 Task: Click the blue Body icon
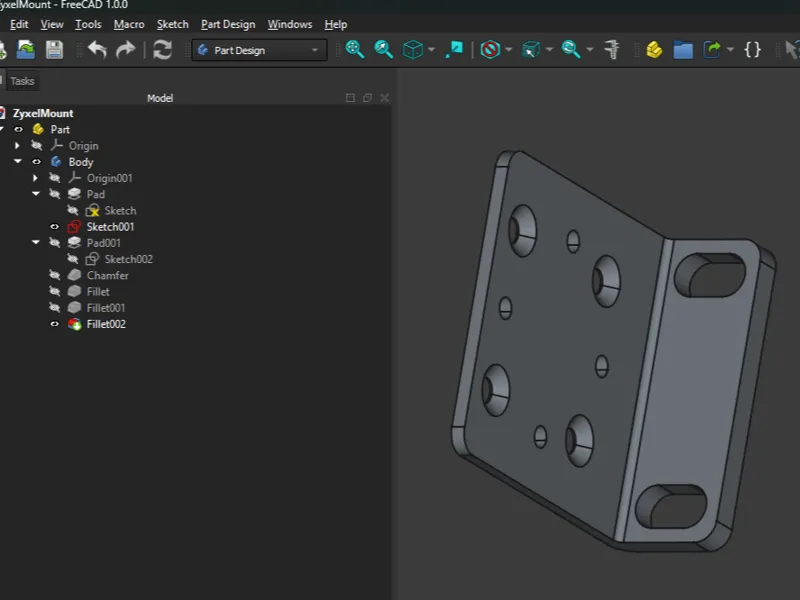pos(56,162)
